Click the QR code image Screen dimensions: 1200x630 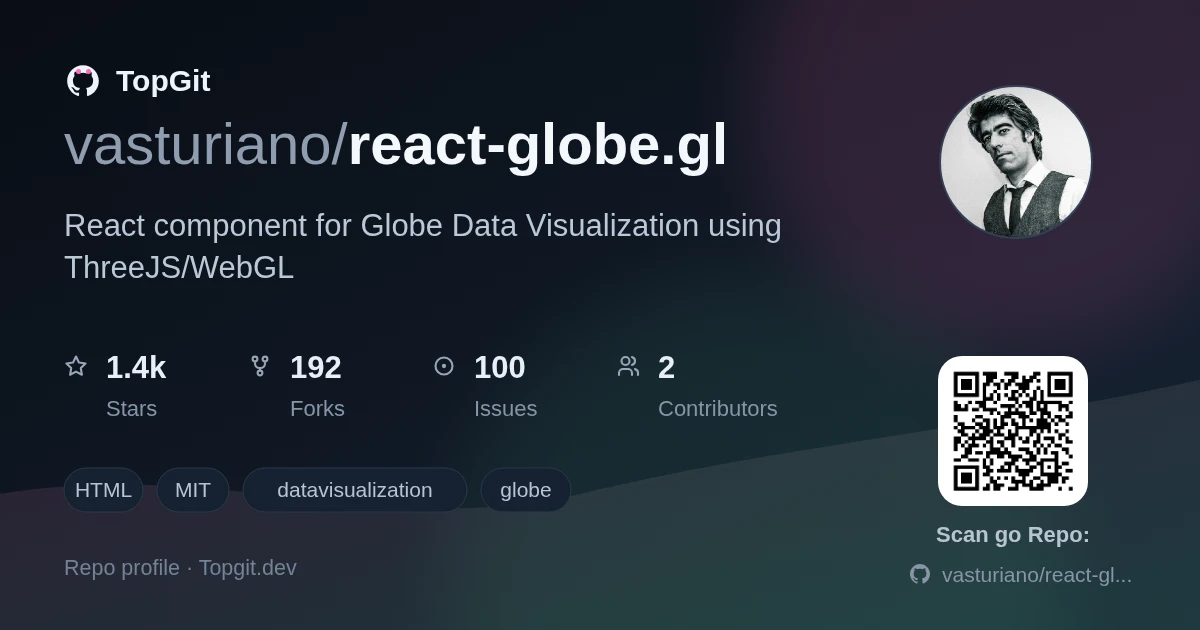[x=1013, y=431]
